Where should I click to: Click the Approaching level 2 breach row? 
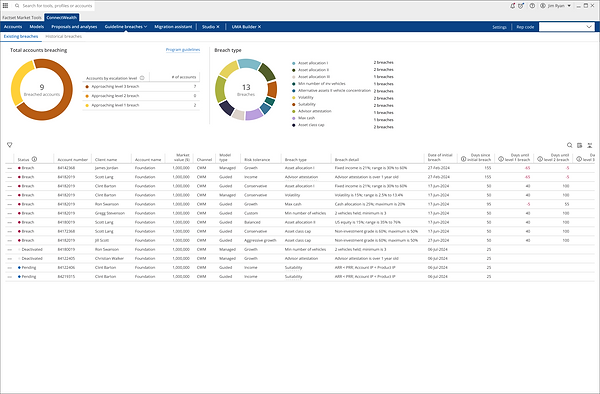pyautogui.click(x=141, y=96)
